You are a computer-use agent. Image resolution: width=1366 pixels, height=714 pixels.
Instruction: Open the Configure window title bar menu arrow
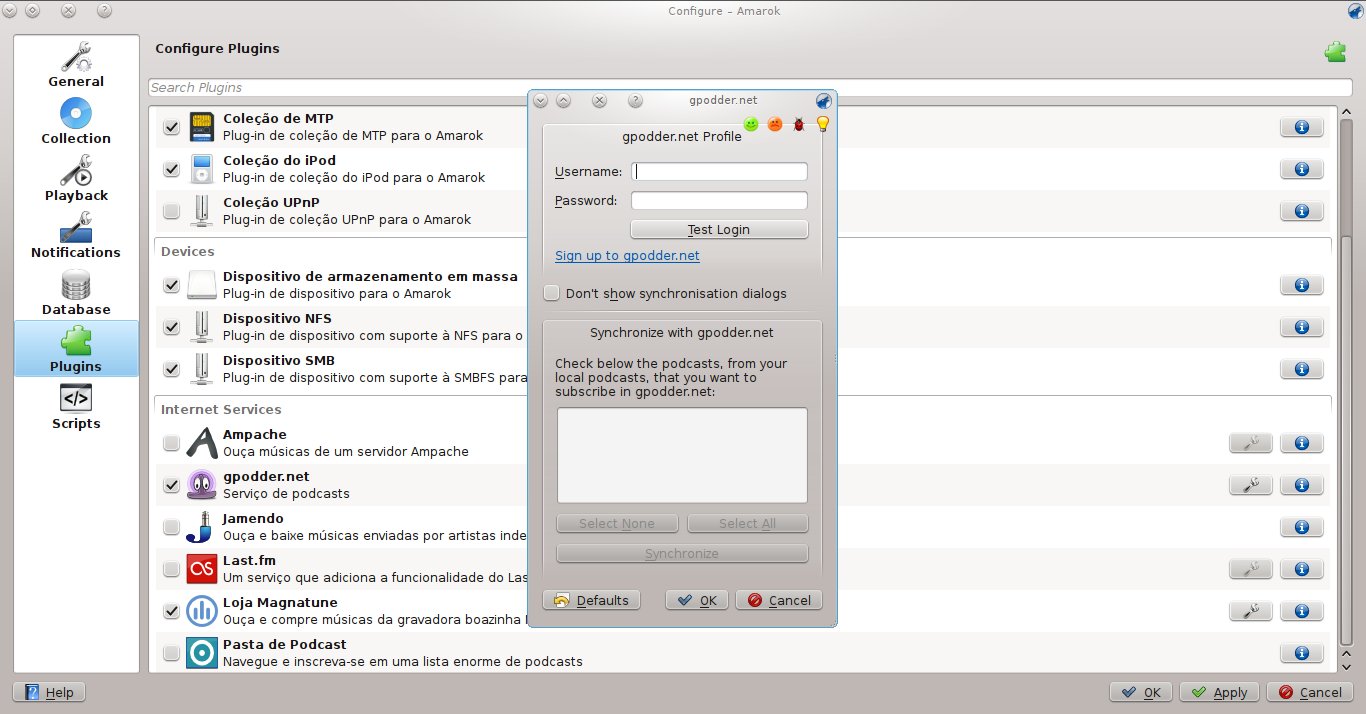click(x=9, y=11)
